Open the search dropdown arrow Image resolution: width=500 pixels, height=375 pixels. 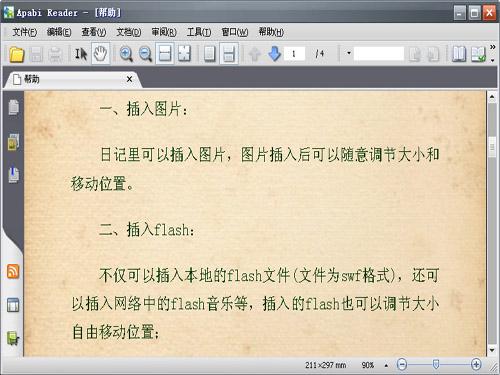349,53
